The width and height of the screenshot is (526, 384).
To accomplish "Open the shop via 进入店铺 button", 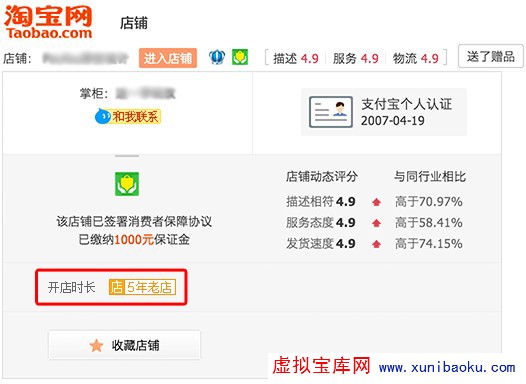I will pos(168,58).
